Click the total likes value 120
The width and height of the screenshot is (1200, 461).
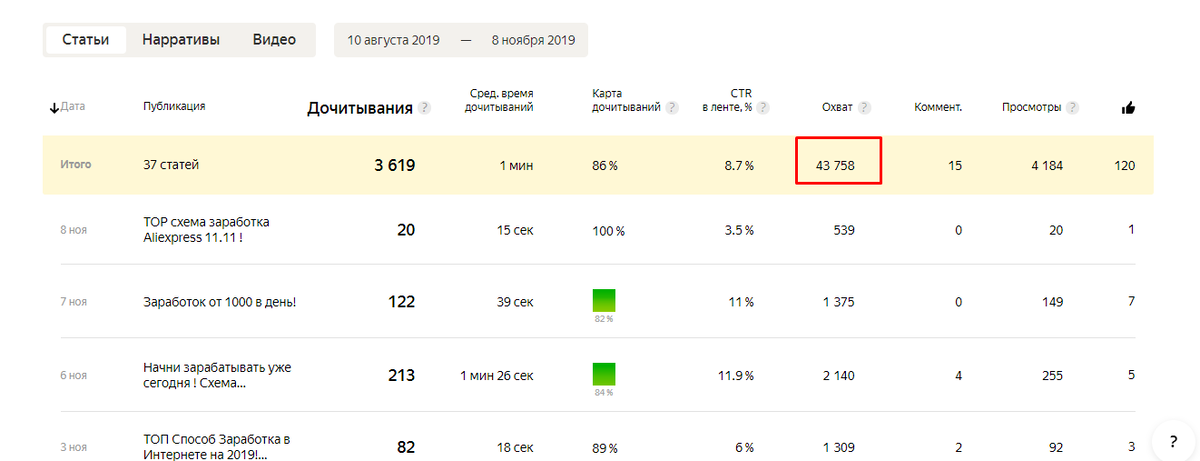[1125, 165]
